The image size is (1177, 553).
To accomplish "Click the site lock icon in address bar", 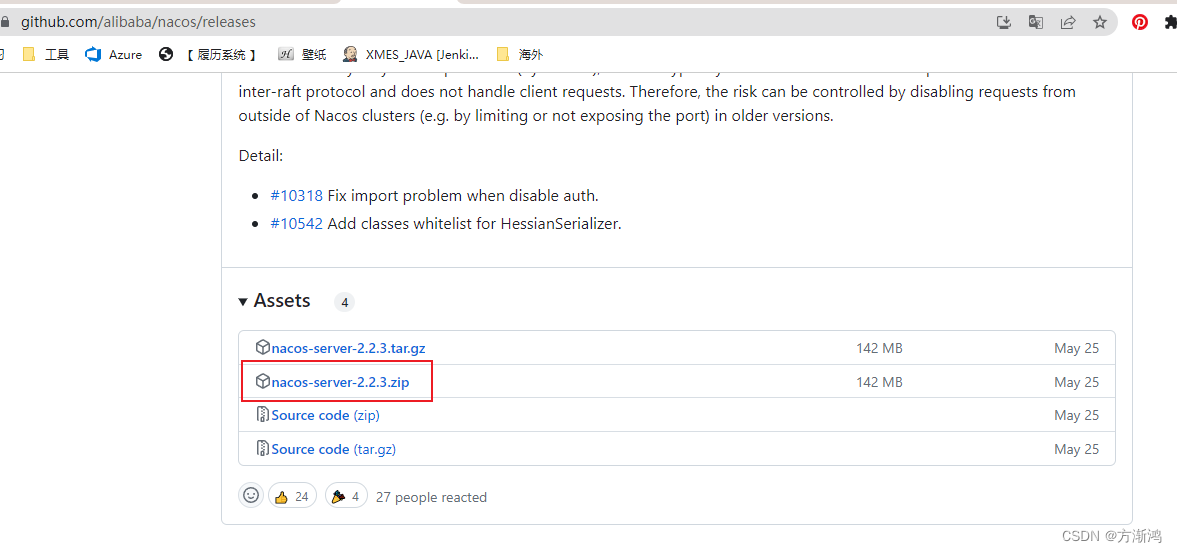I will point(5,23).
